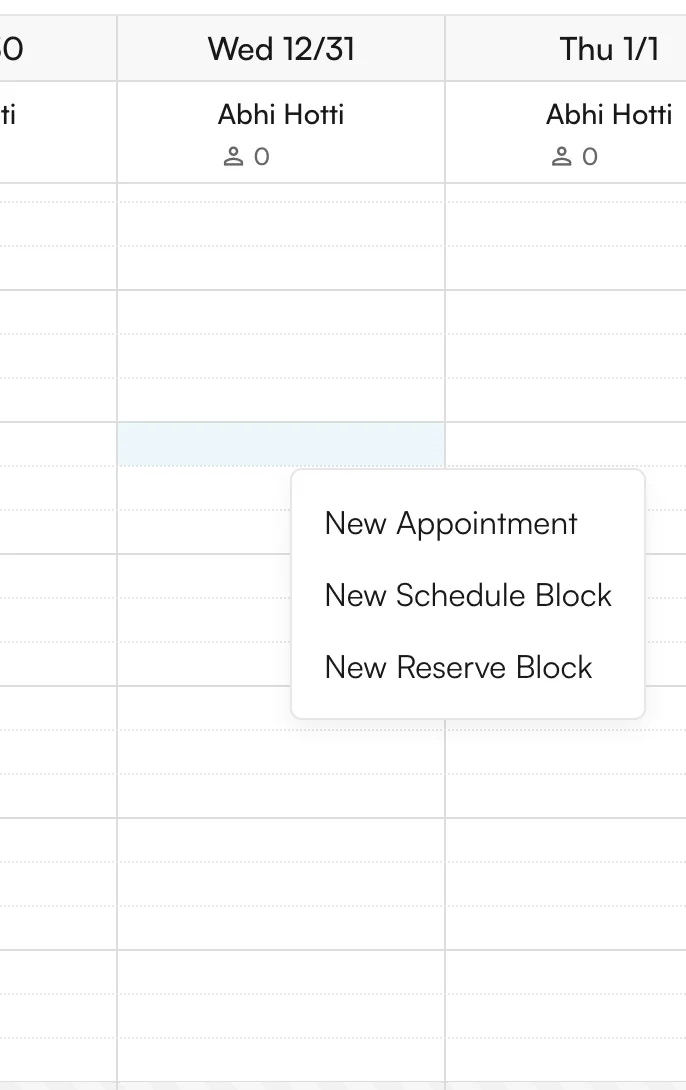Select New Schedule Block from the context menu

pos(467,595)
